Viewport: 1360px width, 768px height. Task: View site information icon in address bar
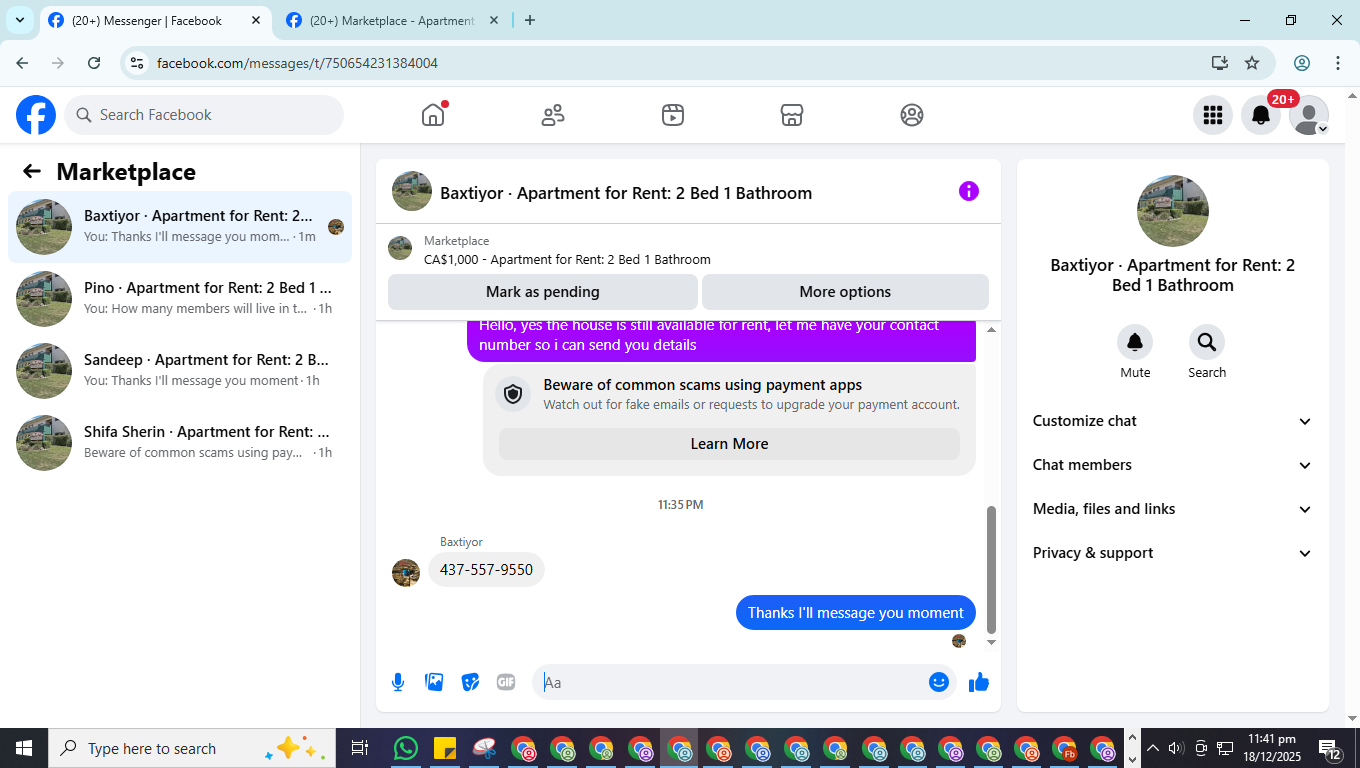[x=138, y=63]
